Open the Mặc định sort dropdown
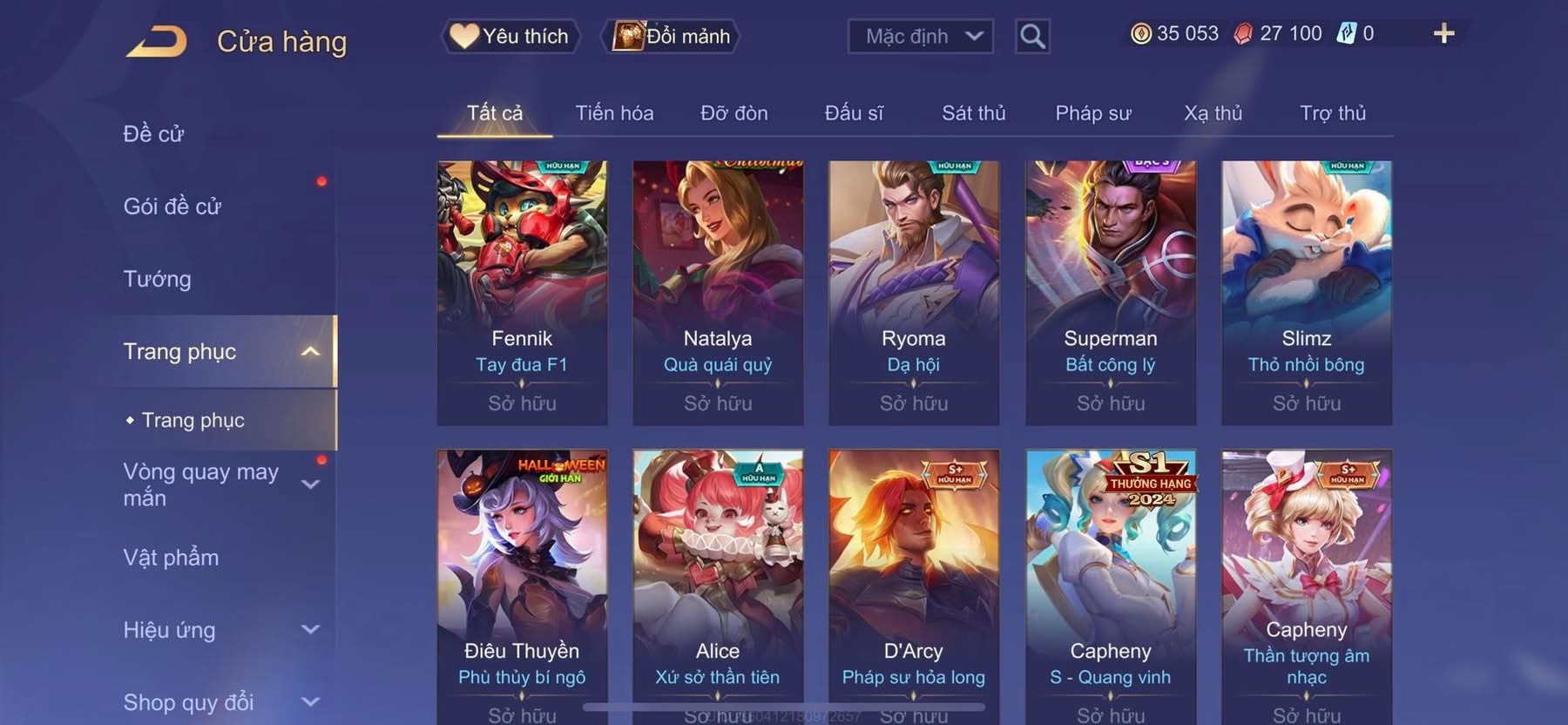1568x725 pixels. coord(921,37)
